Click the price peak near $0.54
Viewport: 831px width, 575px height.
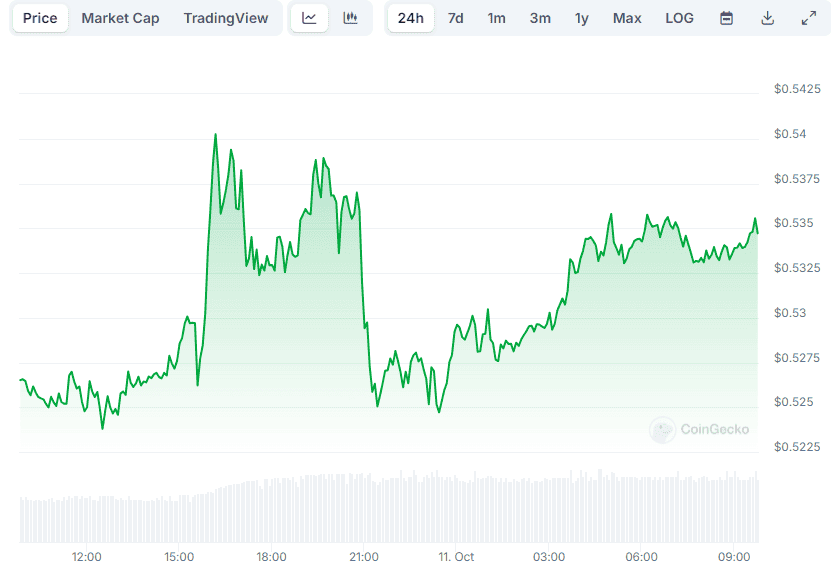coord(214,134)
